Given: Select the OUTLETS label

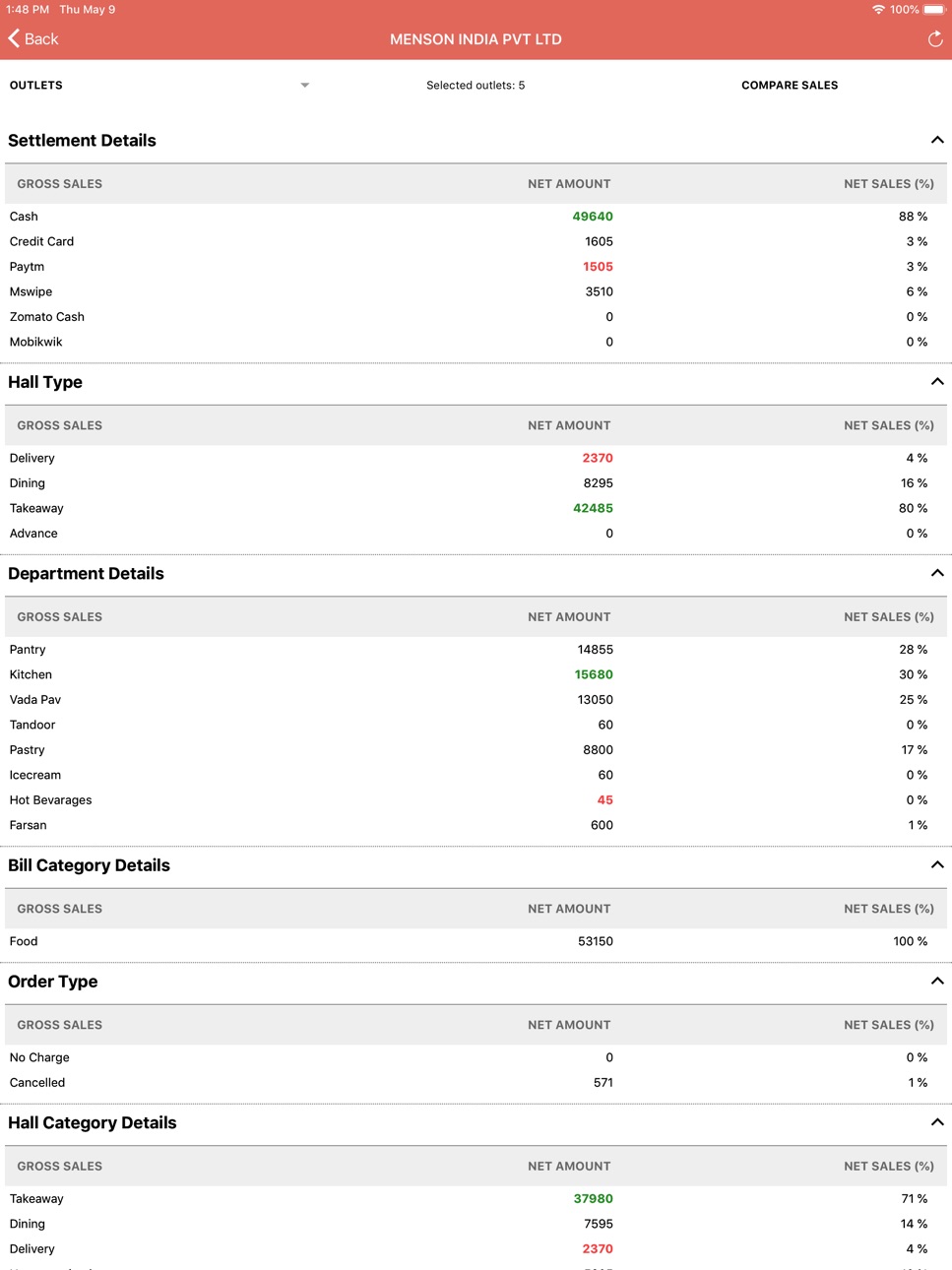Looking at the screenshot, I should (x=36, y=86).
